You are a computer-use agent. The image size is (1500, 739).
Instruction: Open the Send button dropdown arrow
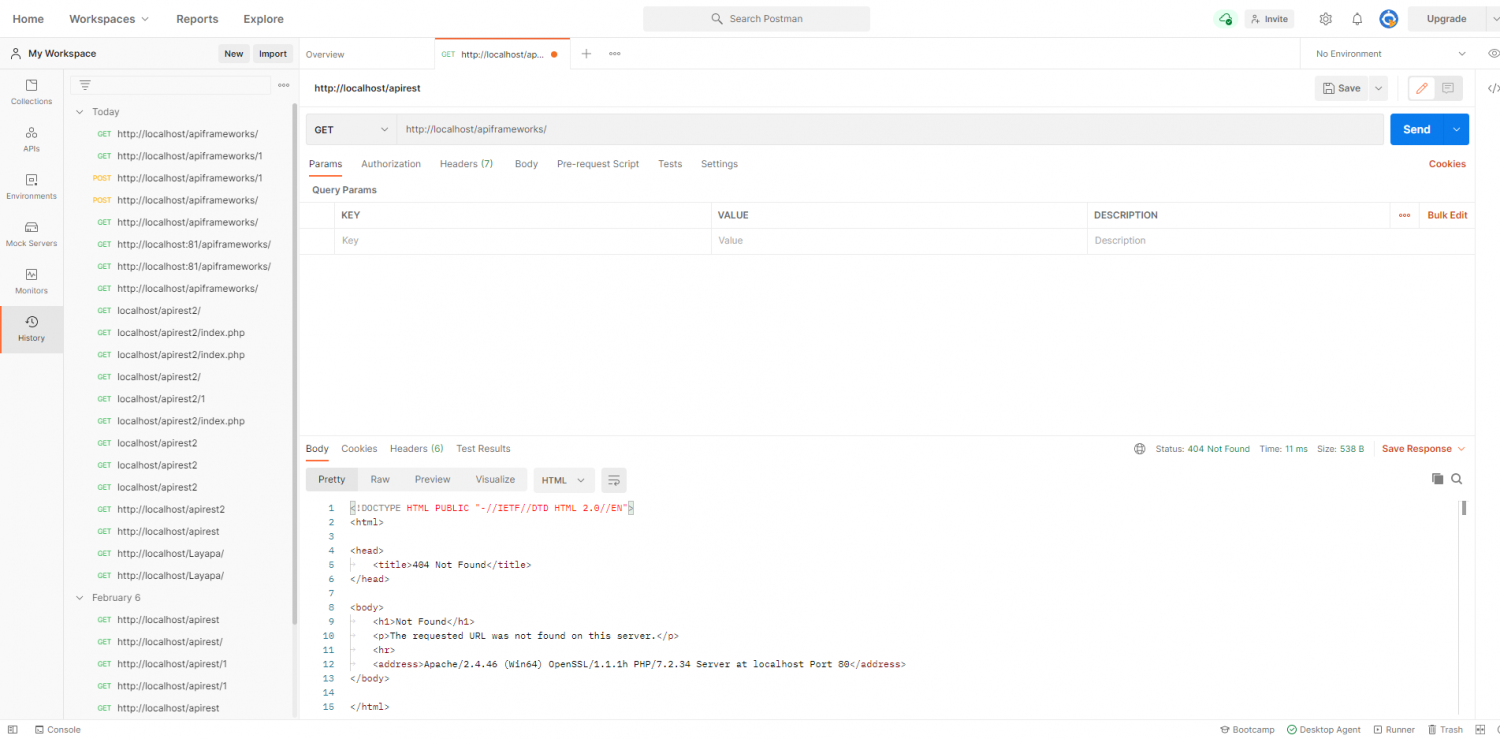pos(1456,130)
